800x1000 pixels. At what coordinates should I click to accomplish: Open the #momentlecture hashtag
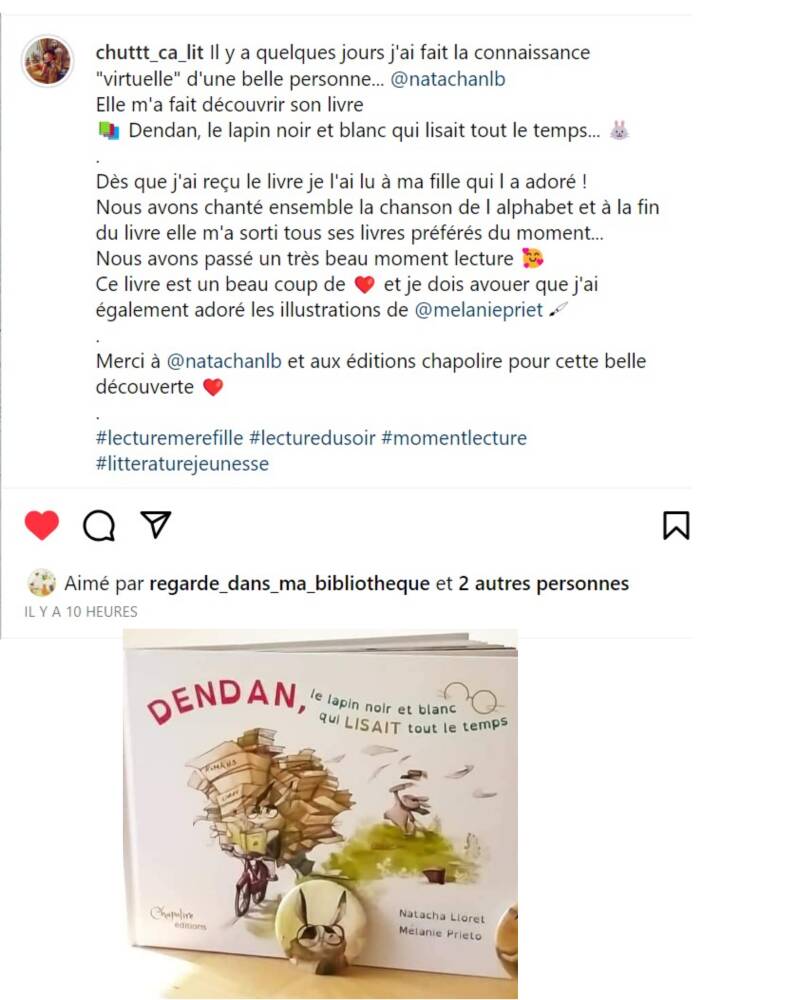point(454,438)
